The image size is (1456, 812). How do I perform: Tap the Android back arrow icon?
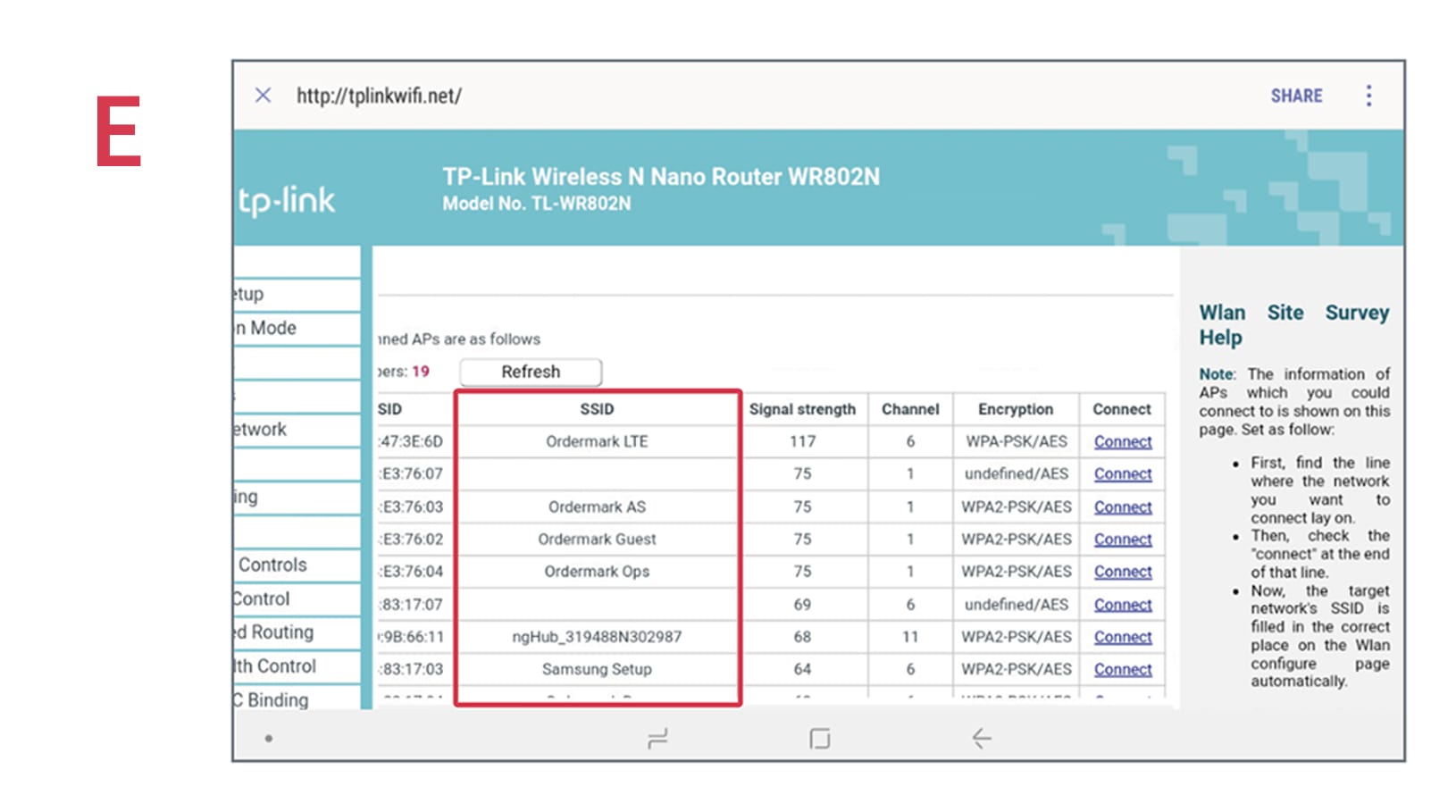982,738
